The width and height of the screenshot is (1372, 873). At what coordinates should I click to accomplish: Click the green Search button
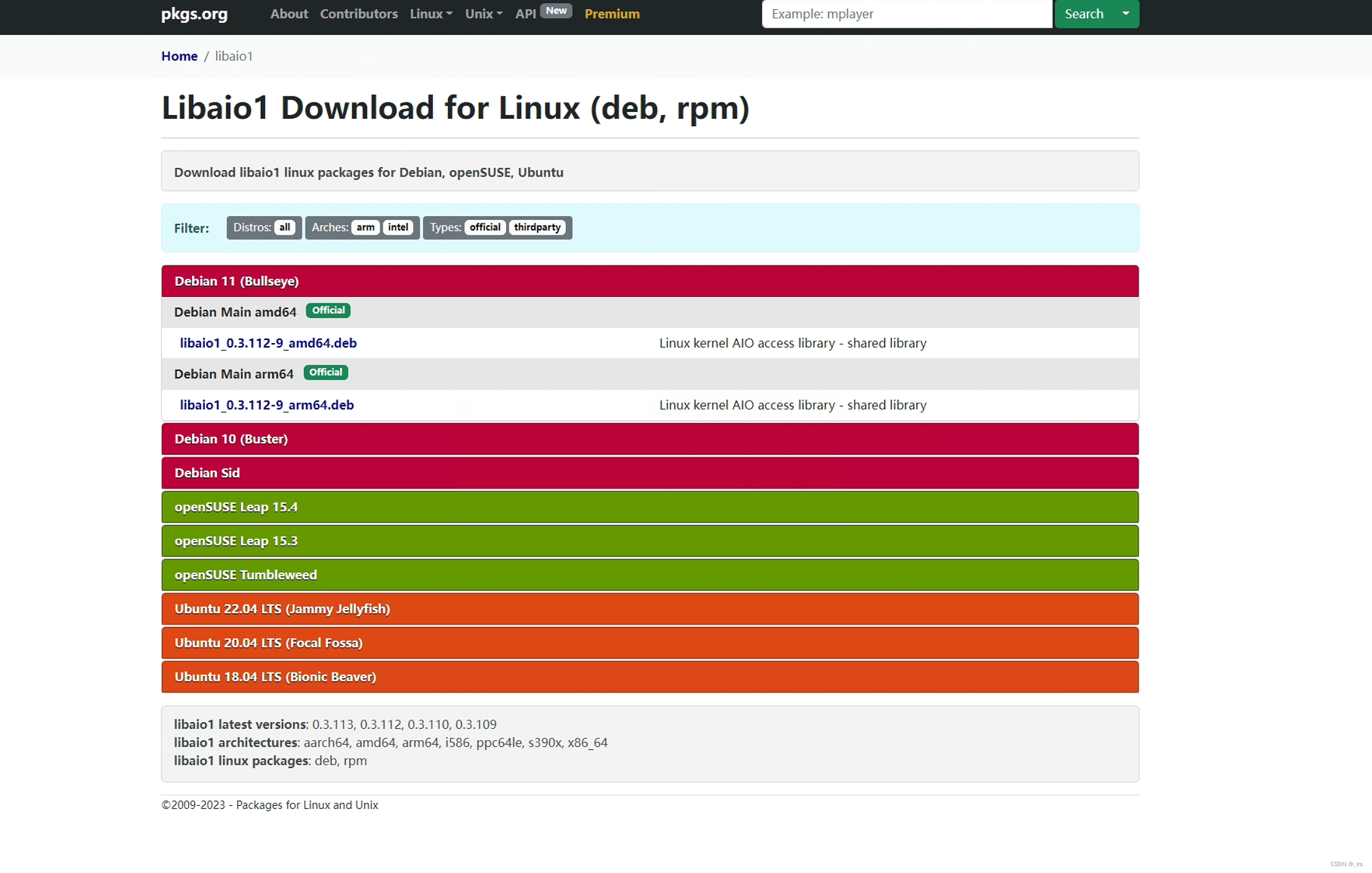(x=1084, y=14)
